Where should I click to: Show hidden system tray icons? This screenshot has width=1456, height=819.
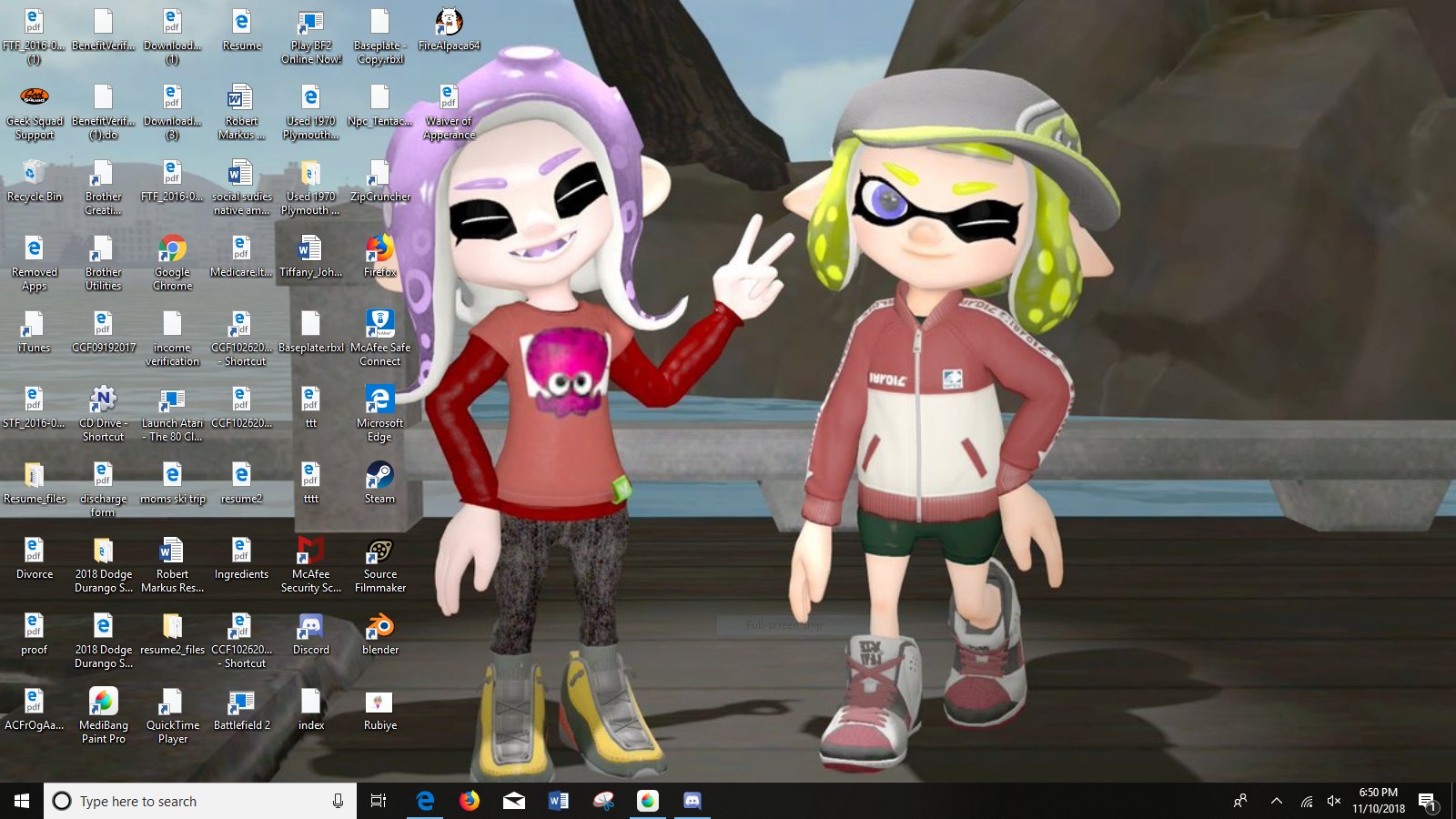tap(1276, 801)
